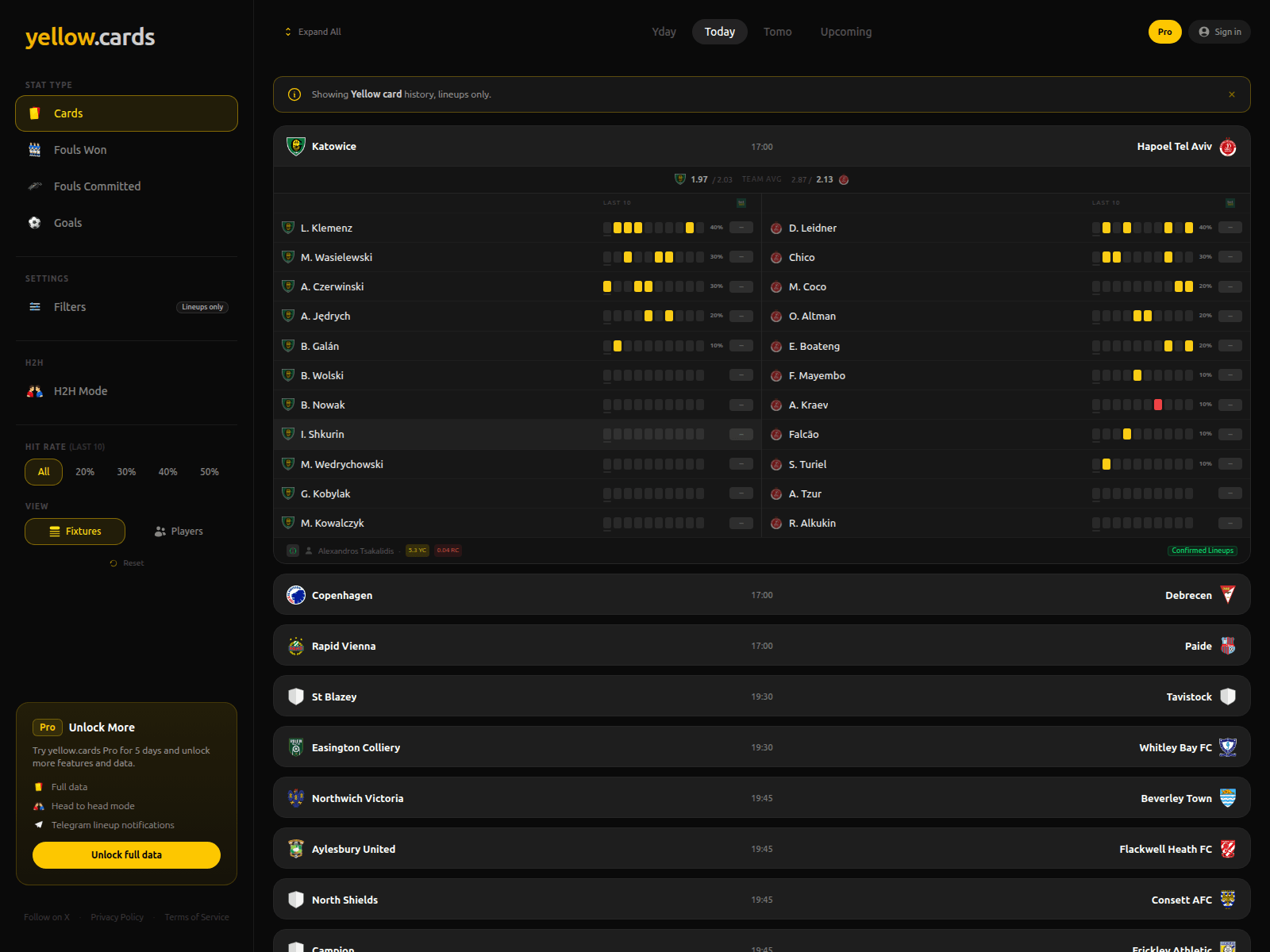Expand Northwich Victoria vs Beverley Town fixture
Viewport: 1270px width, 952px height.
click(x=762, y=798)
